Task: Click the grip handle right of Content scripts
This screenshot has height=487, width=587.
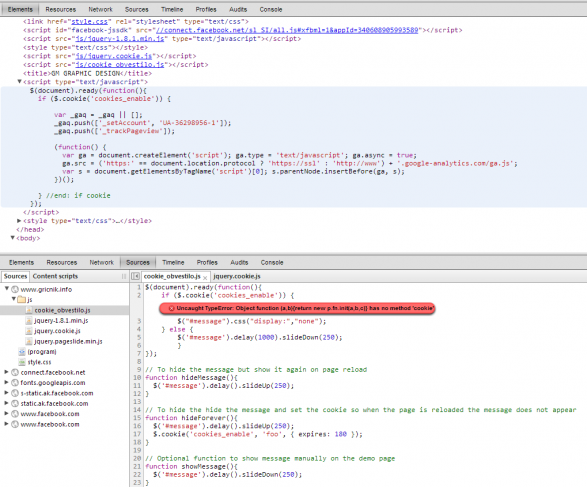Action: 124,276
